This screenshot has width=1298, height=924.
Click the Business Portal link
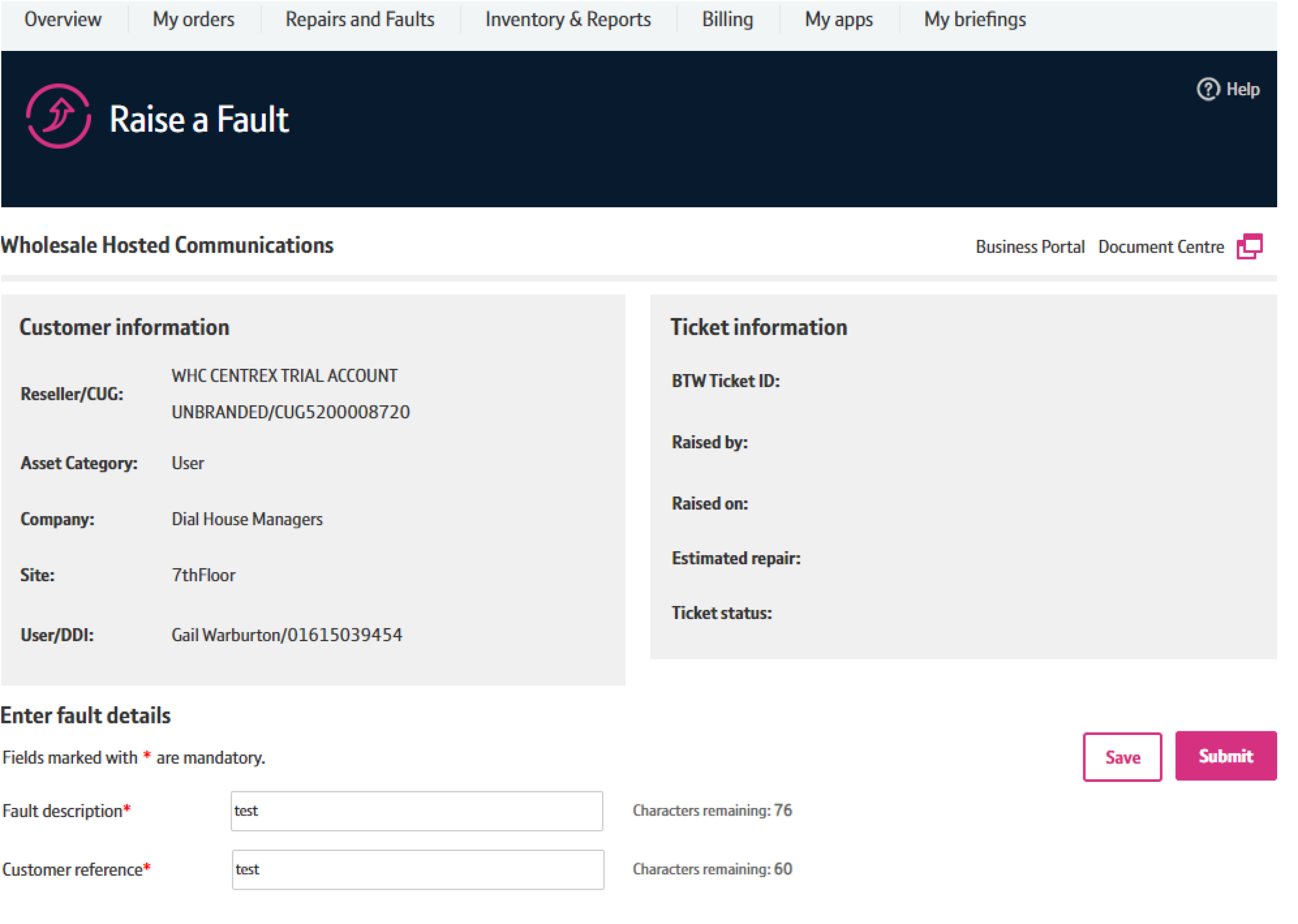tap(1030, 247)
